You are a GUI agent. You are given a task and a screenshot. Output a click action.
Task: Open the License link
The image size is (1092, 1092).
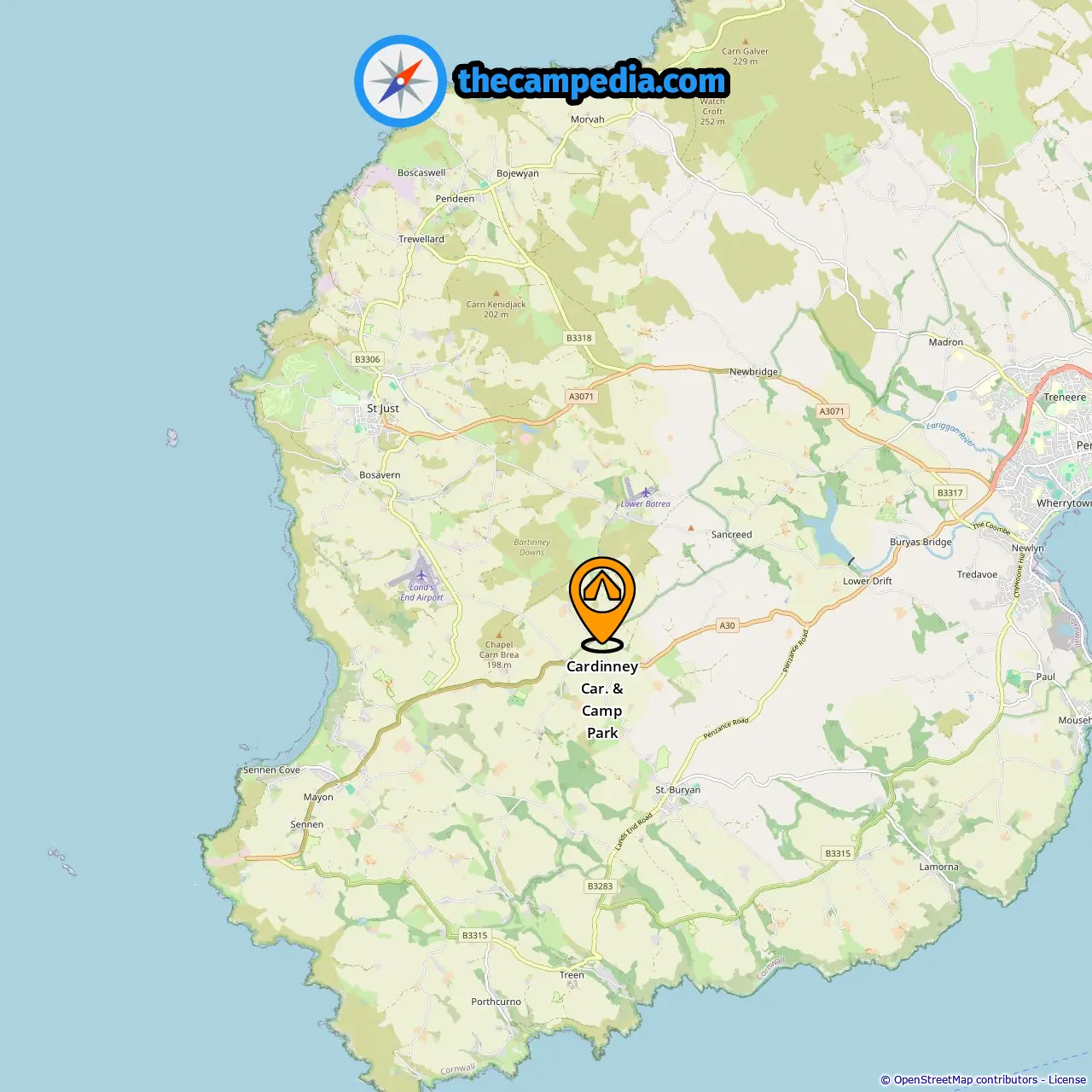point(1067,1080)
